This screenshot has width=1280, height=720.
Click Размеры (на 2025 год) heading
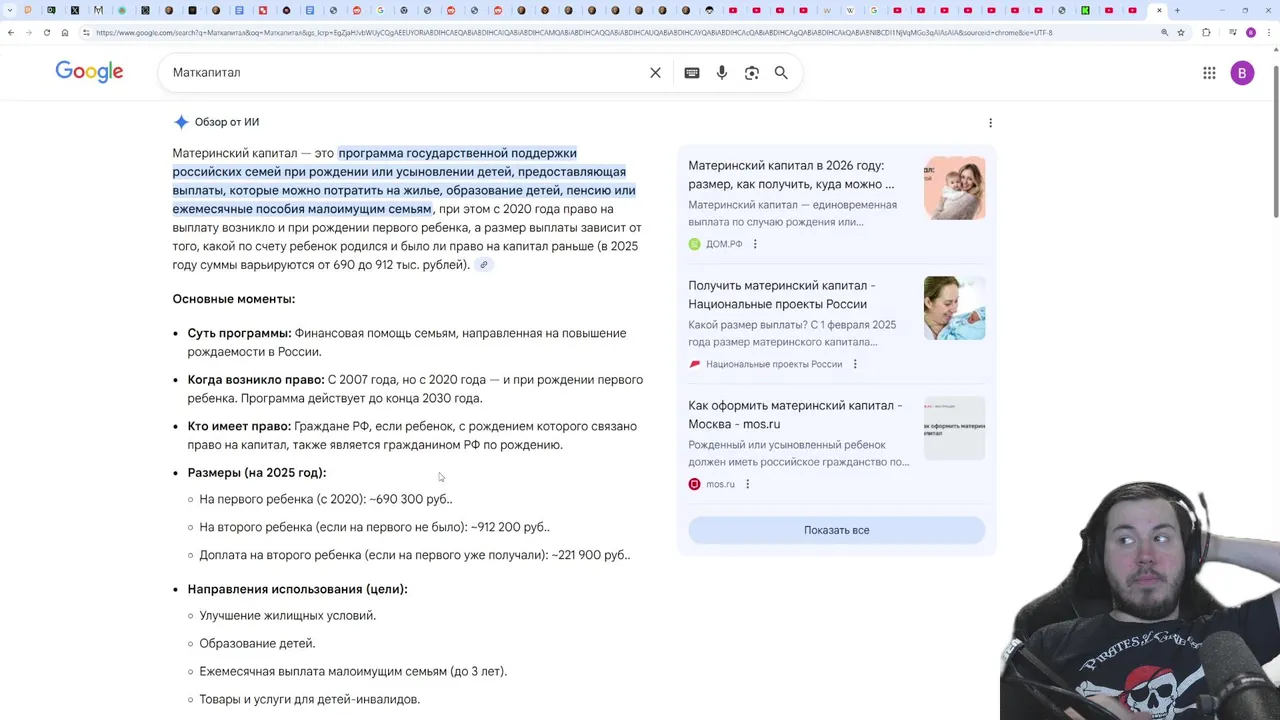point(257,473)
